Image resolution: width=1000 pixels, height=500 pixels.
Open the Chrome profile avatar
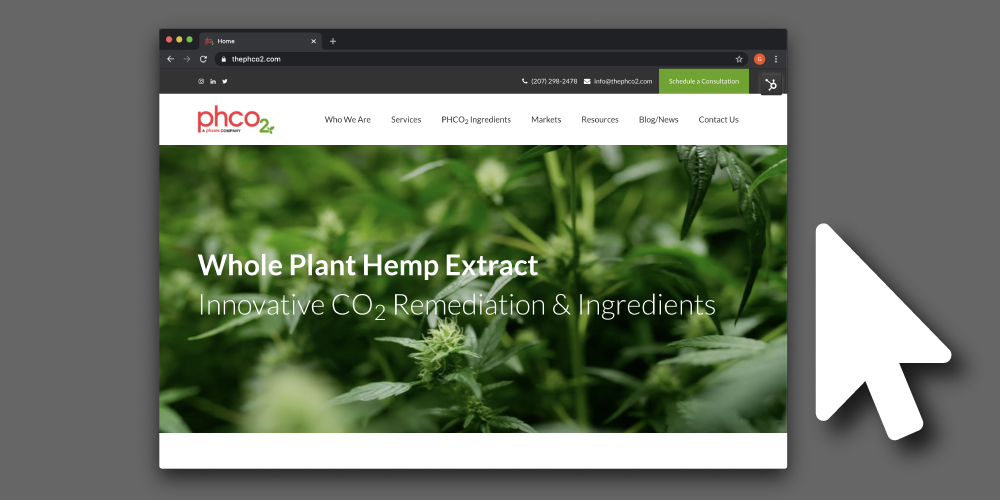[x=759, y=59]
